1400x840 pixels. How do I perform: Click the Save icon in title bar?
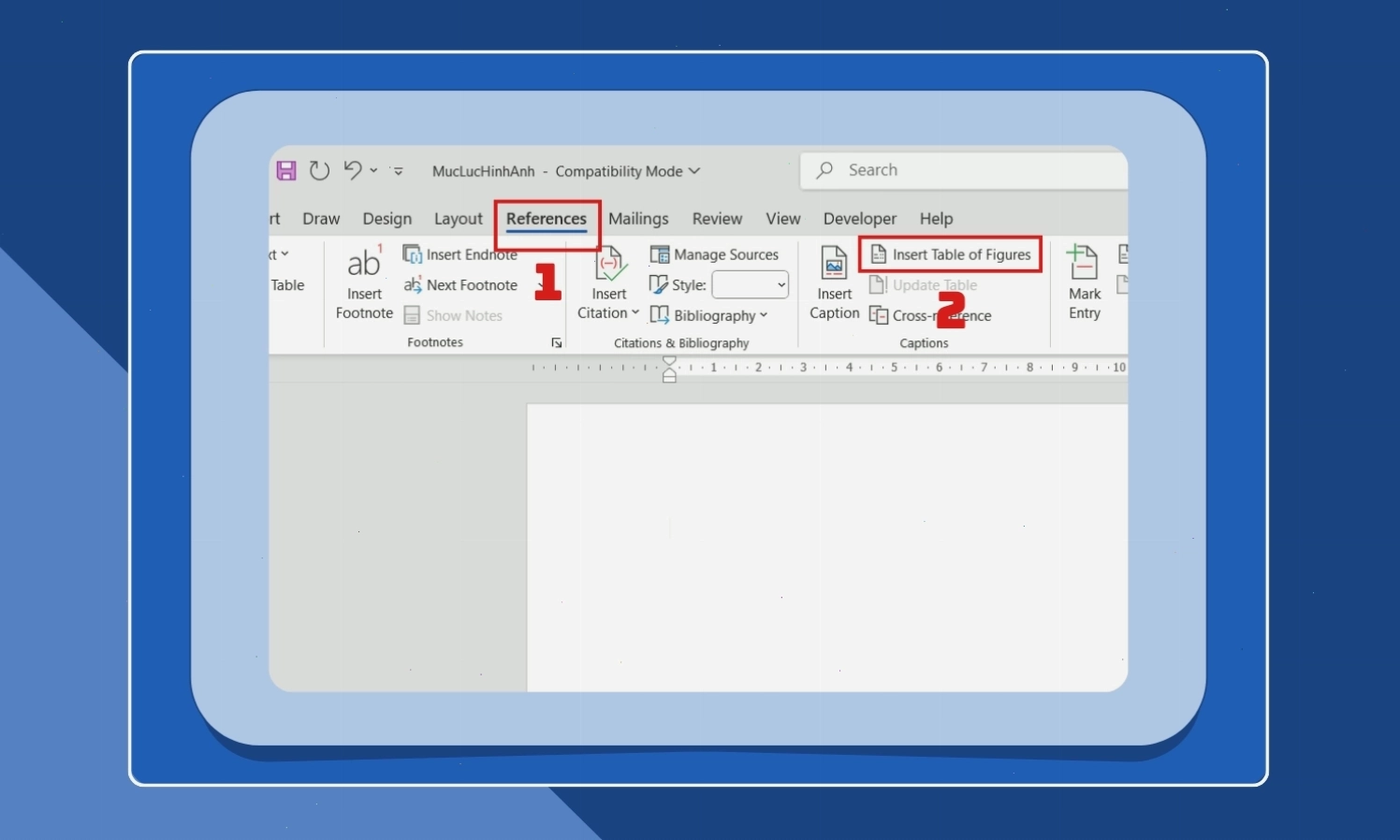click(x=286, y=170)
